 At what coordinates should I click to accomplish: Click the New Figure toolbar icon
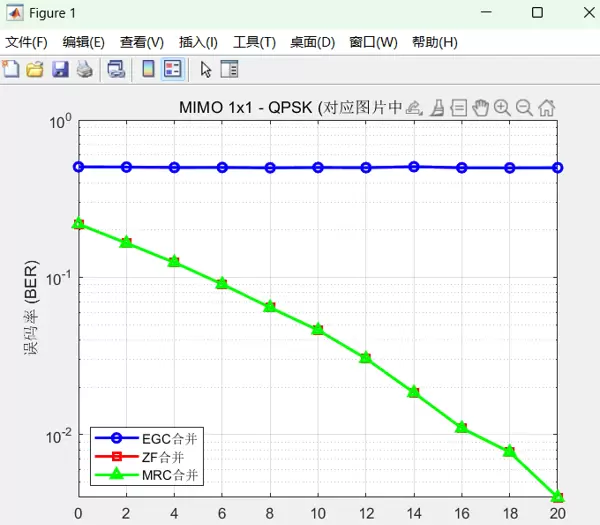(x=11, y=69)
